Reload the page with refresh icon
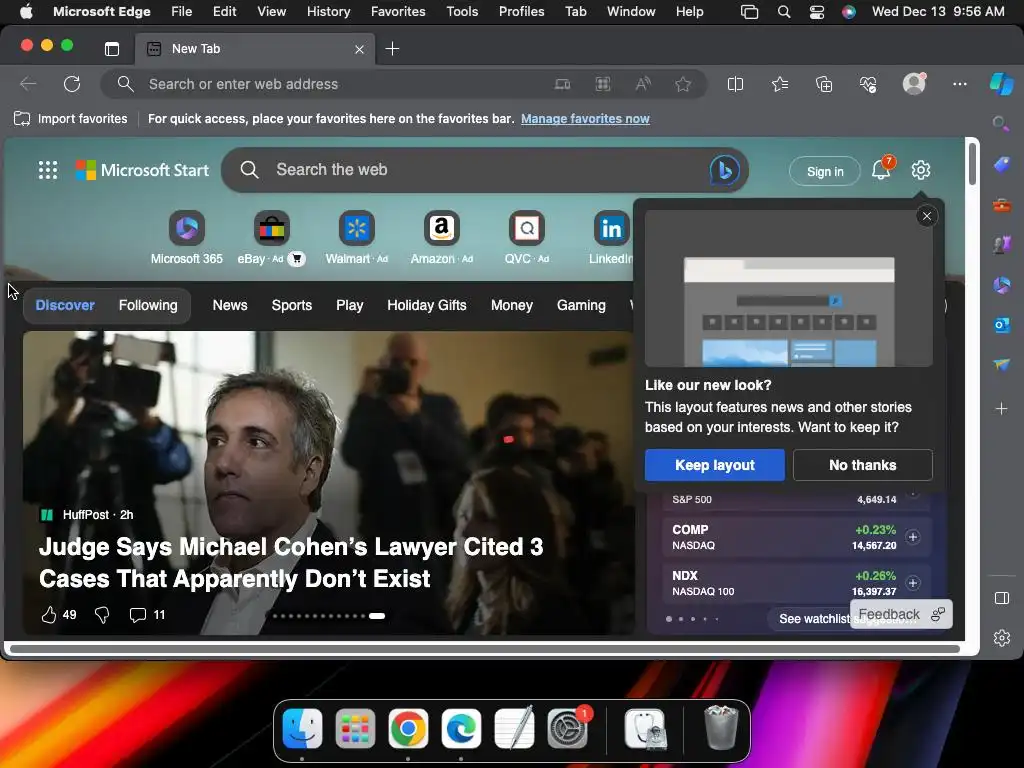 [x=72, y=84]
